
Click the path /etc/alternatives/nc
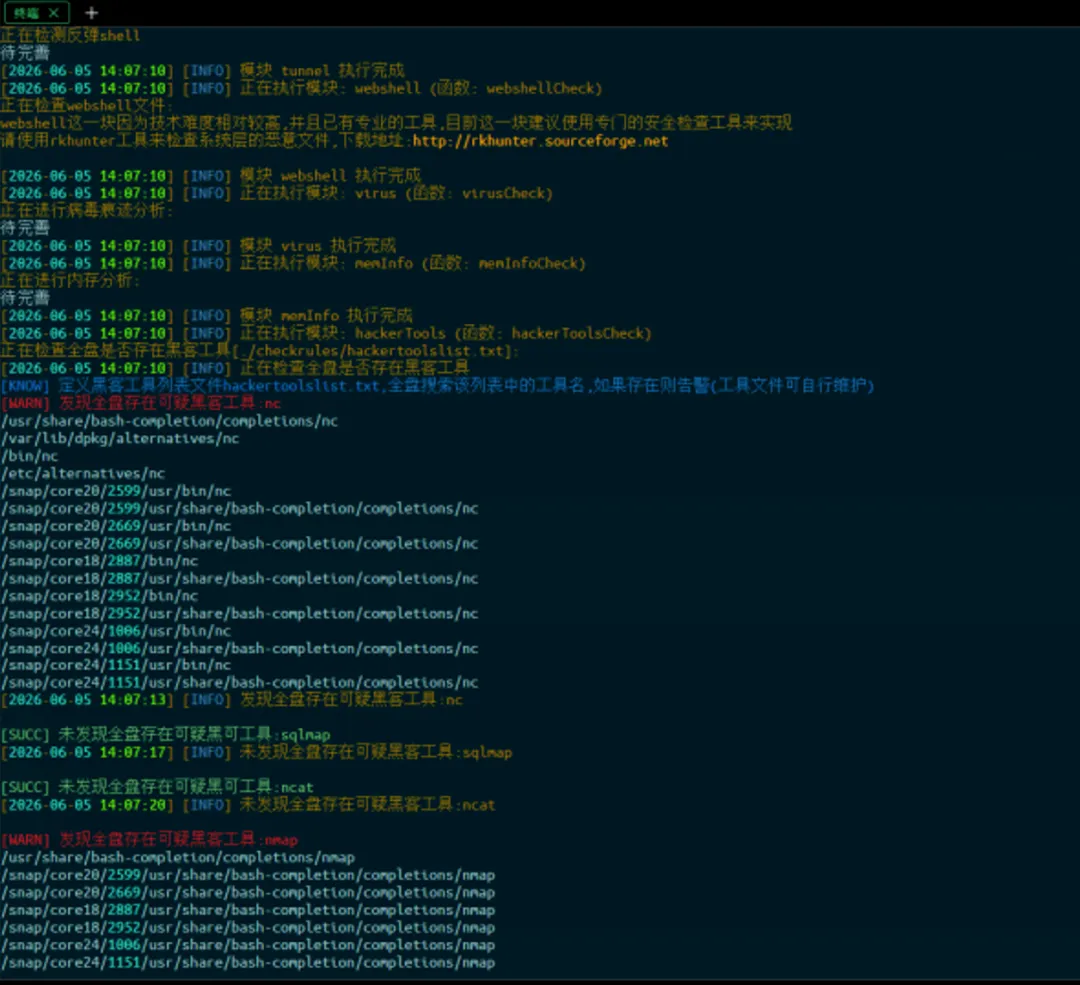pyautogui.click(x=83, y=473)
